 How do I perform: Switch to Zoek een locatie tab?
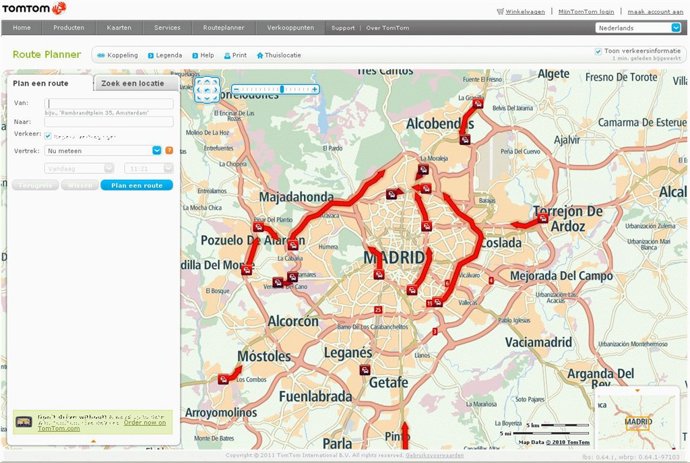(133, 84)
